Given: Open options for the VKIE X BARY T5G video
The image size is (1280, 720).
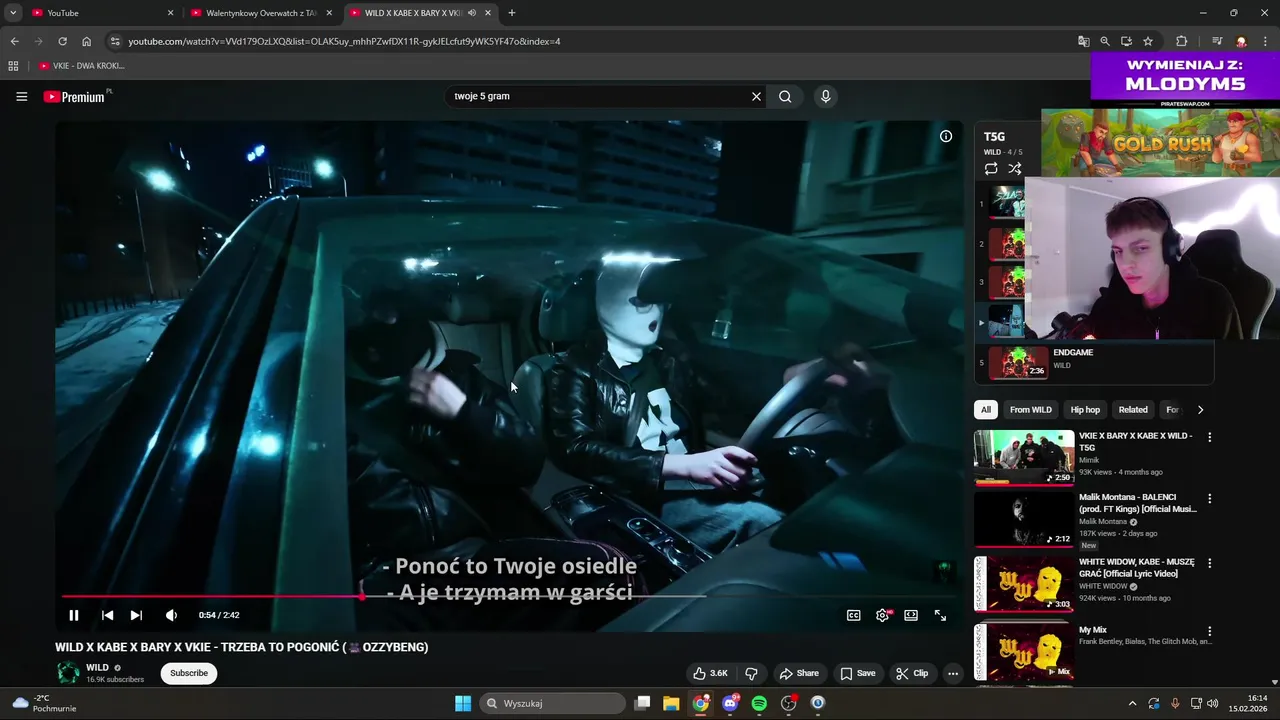Looking at the screenshot, I should click(1209, 437).
